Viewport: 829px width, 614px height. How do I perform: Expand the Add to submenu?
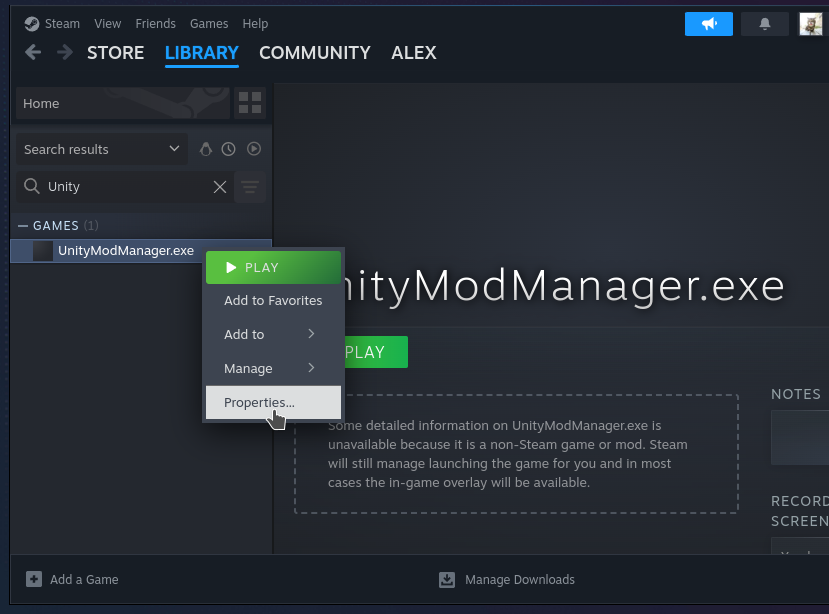pos(273,334)
